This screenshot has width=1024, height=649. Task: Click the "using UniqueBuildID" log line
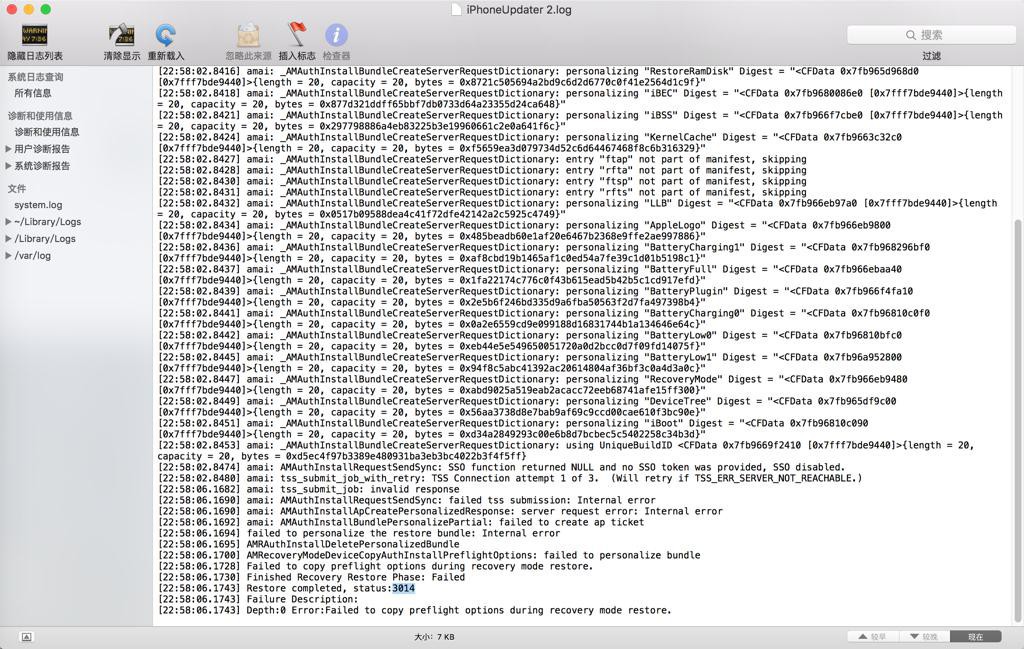click(566, 451)
